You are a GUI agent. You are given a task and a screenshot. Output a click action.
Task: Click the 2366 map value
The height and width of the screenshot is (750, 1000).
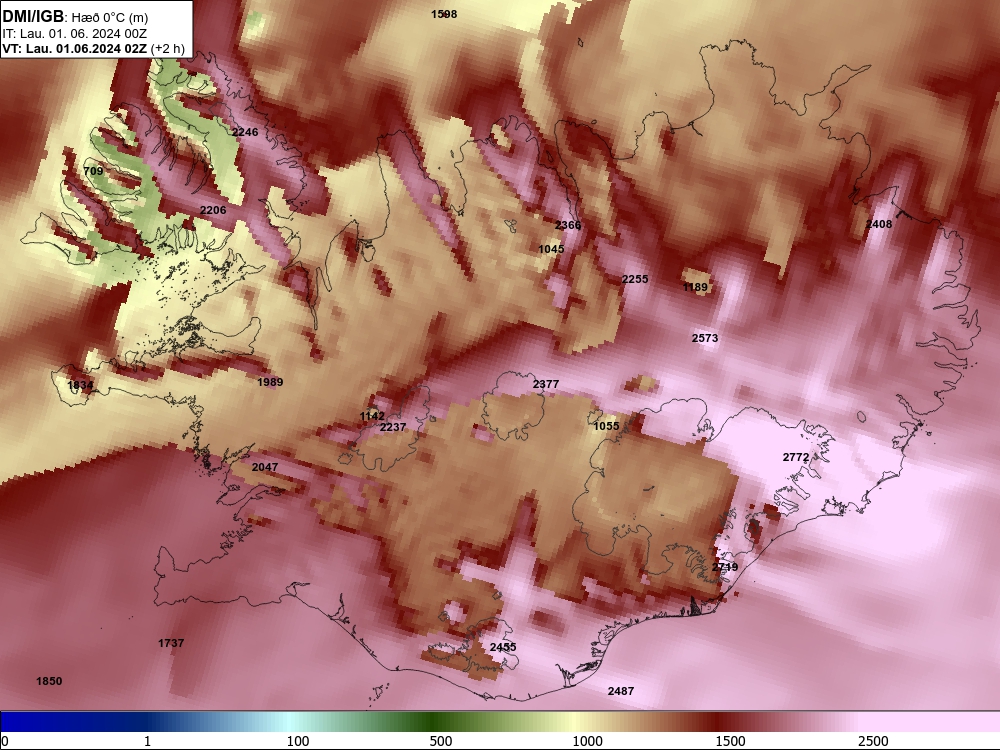568,225
